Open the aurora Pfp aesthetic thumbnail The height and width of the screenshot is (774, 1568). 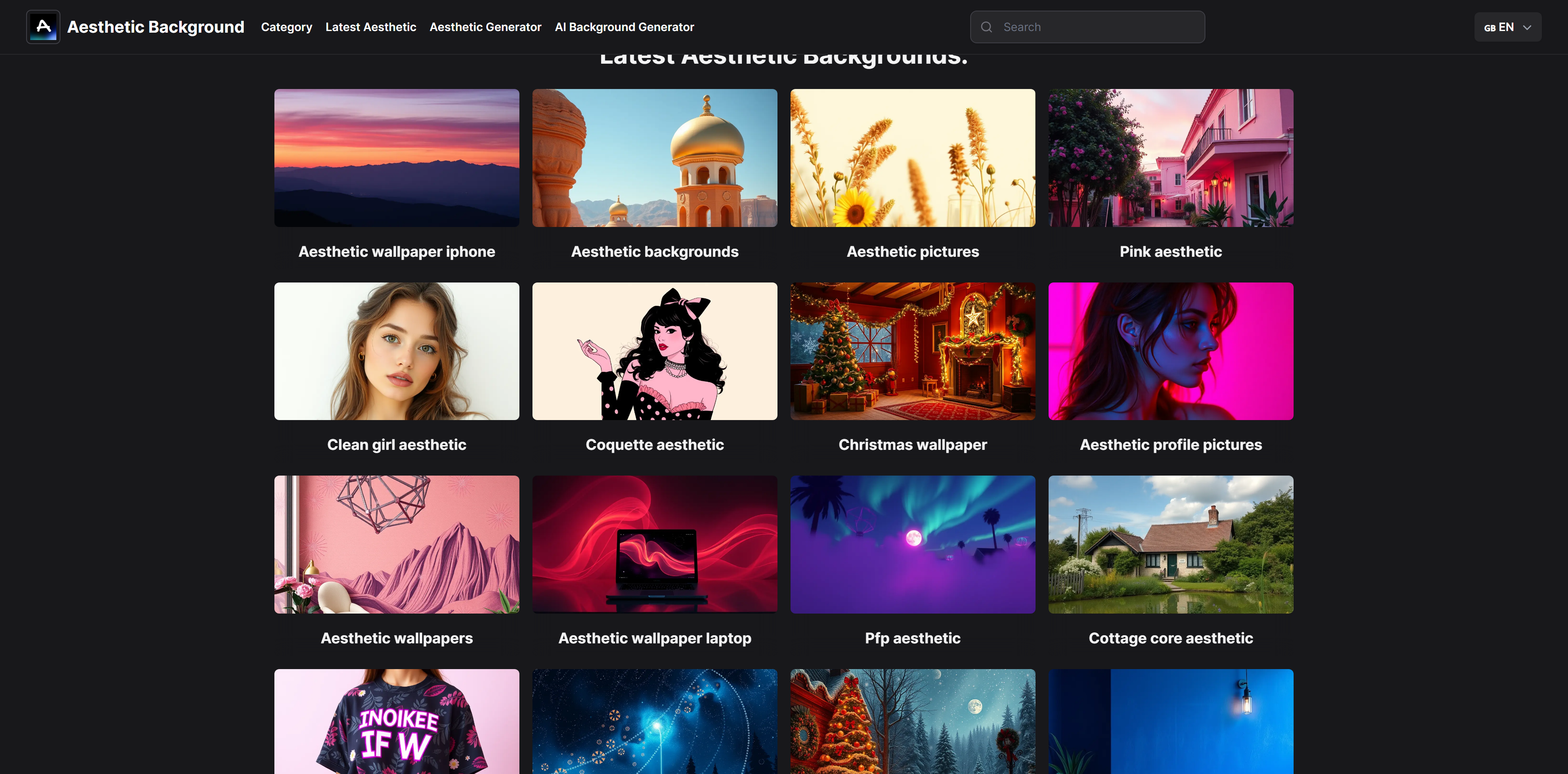pyautogui.click(x=913, y=545)
